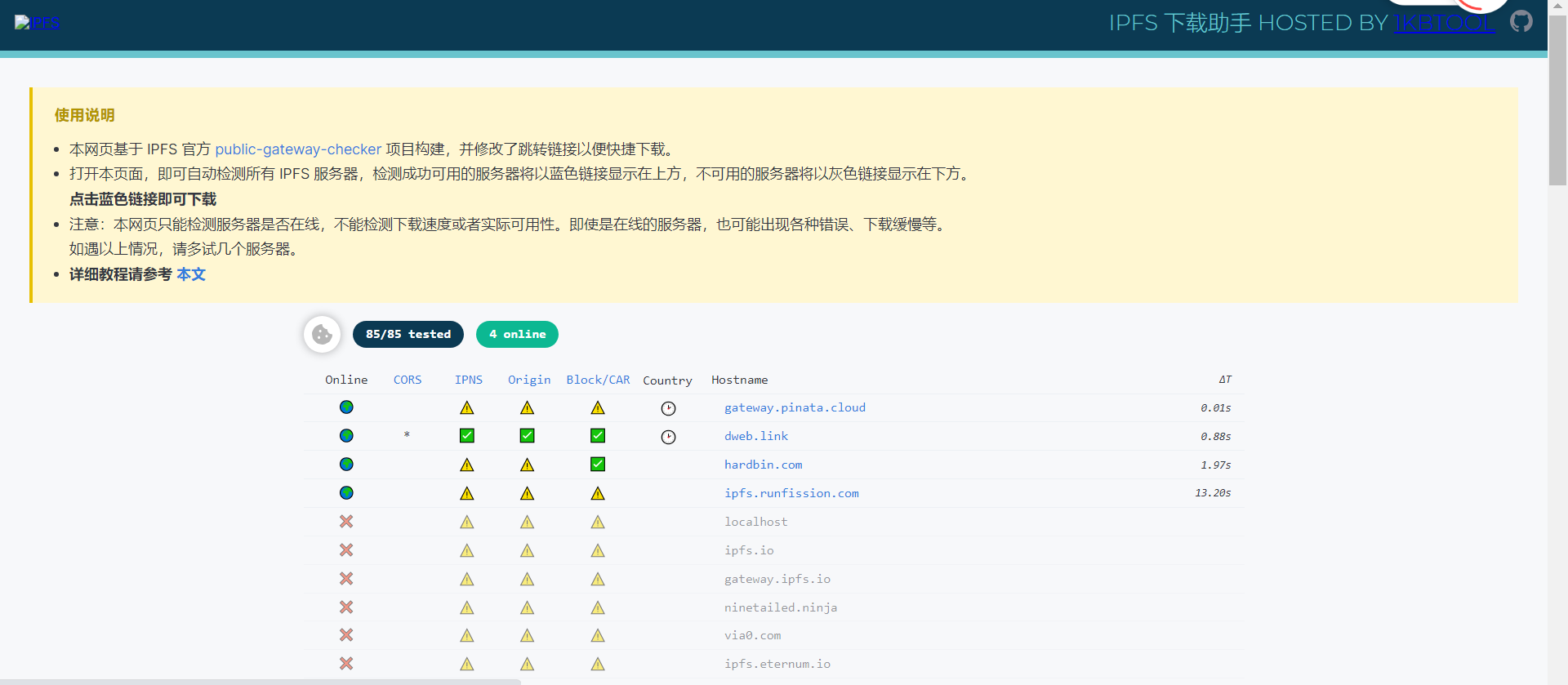Viewport: 1568px width, 685px height.
Task: Click IPNS warning icon for gateway.pinata.cloud
Action: tap(467, 407)
